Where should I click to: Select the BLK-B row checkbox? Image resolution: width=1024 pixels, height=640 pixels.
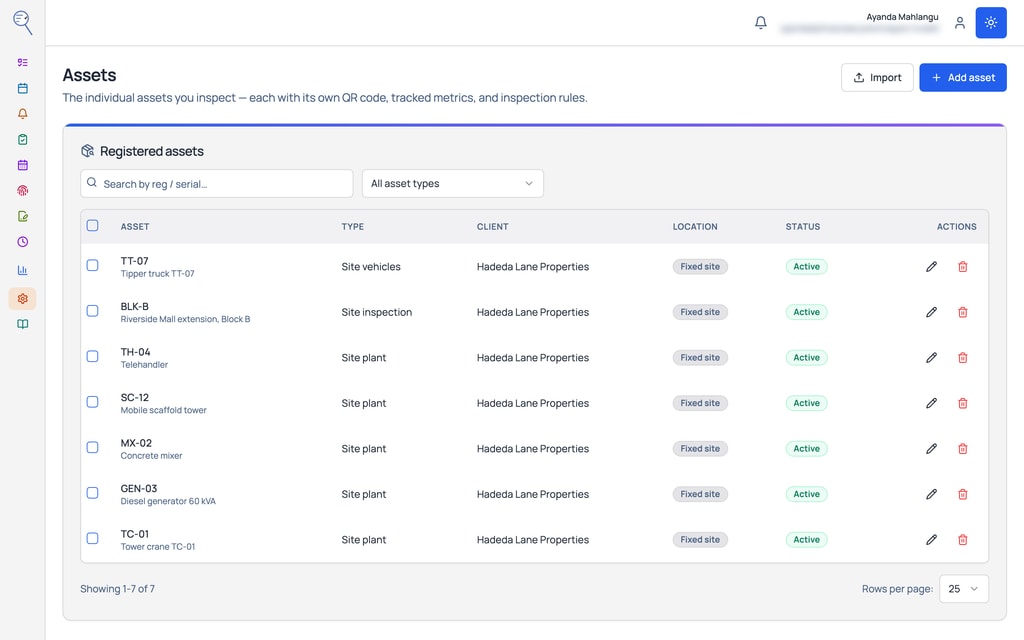[93, 311]
